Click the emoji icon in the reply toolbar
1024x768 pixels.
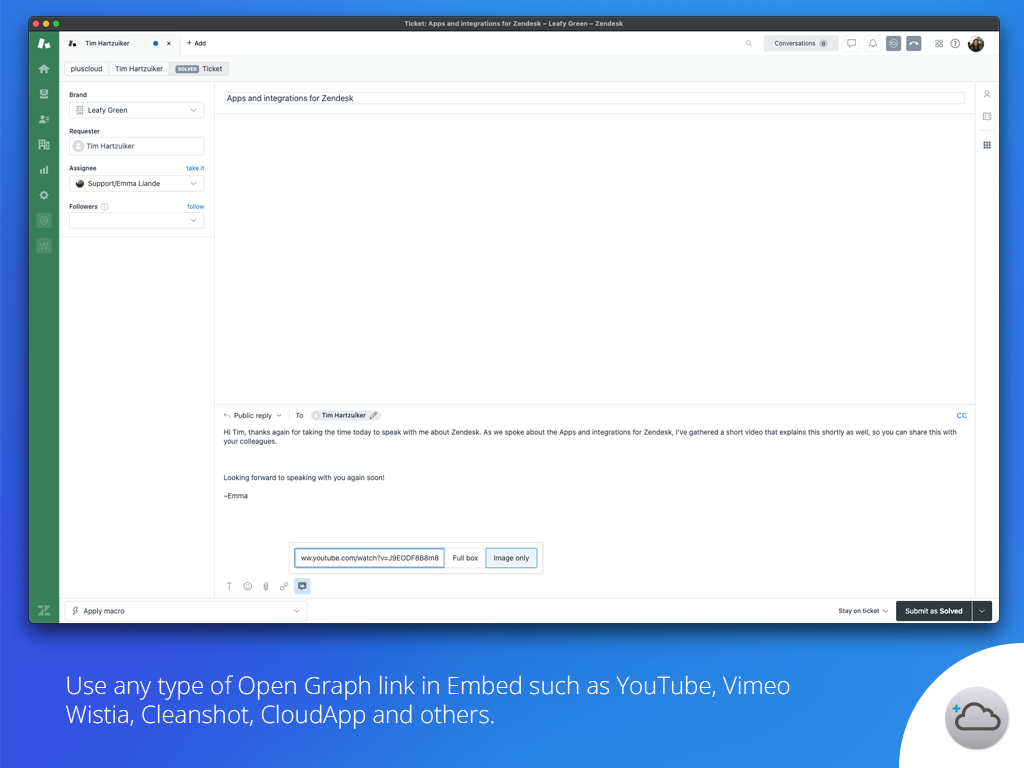247,586
